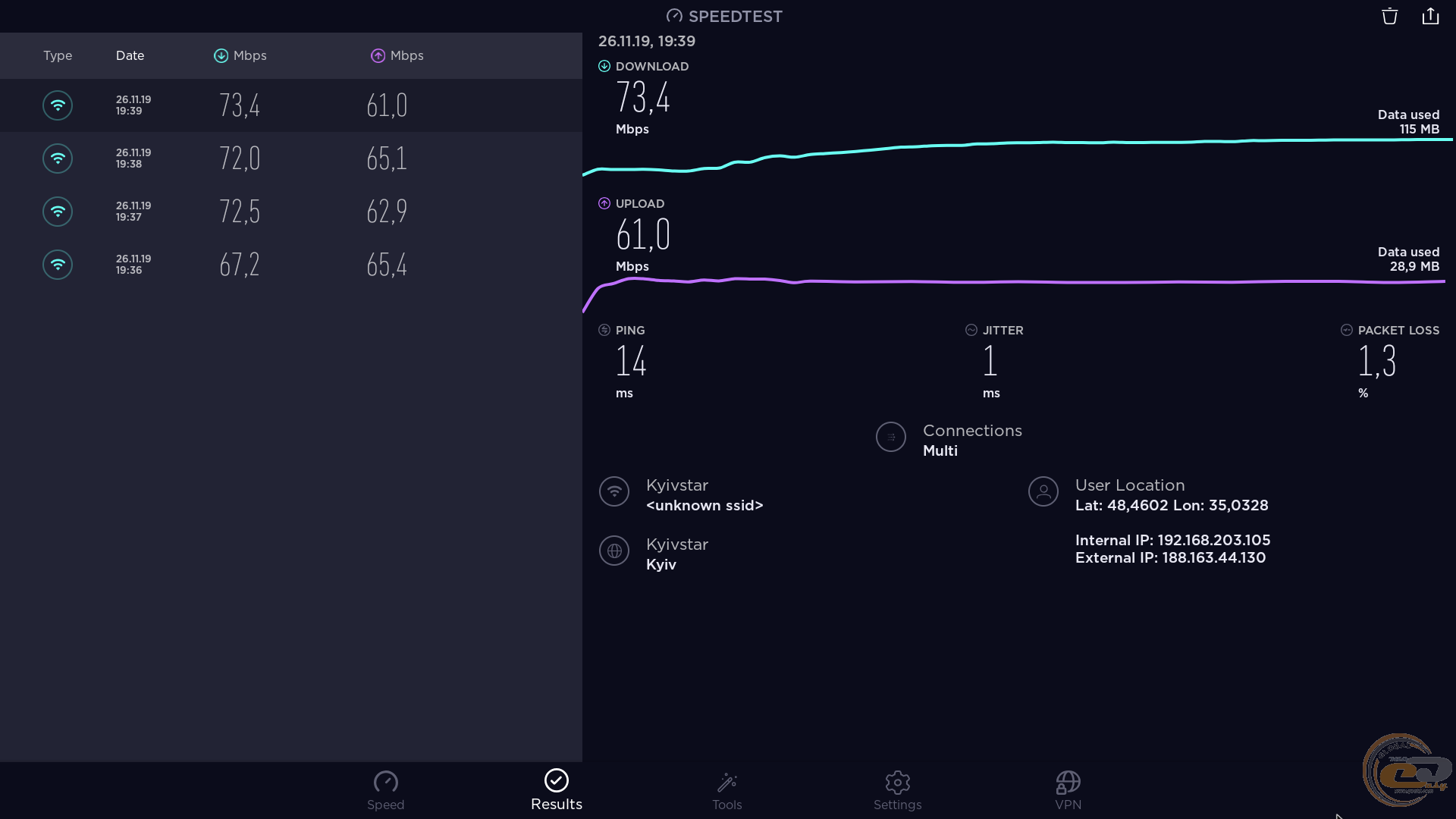
Task: Open the VPN tab
Action: tap(1068, 790)
